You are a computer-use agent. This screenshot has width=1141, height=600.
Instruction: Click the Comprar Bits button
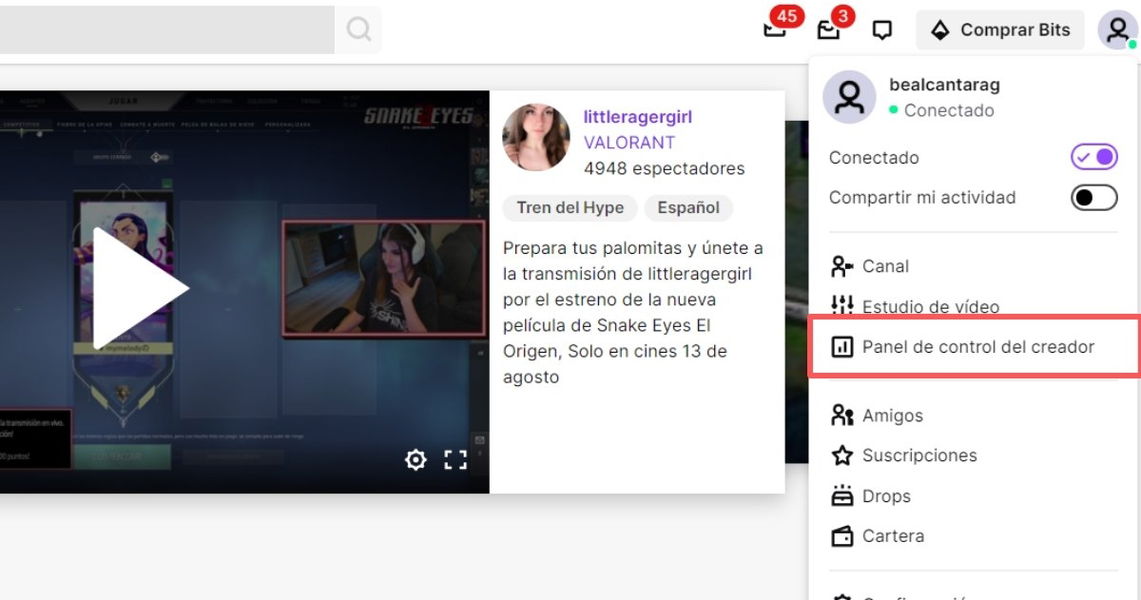point(1000,30)
